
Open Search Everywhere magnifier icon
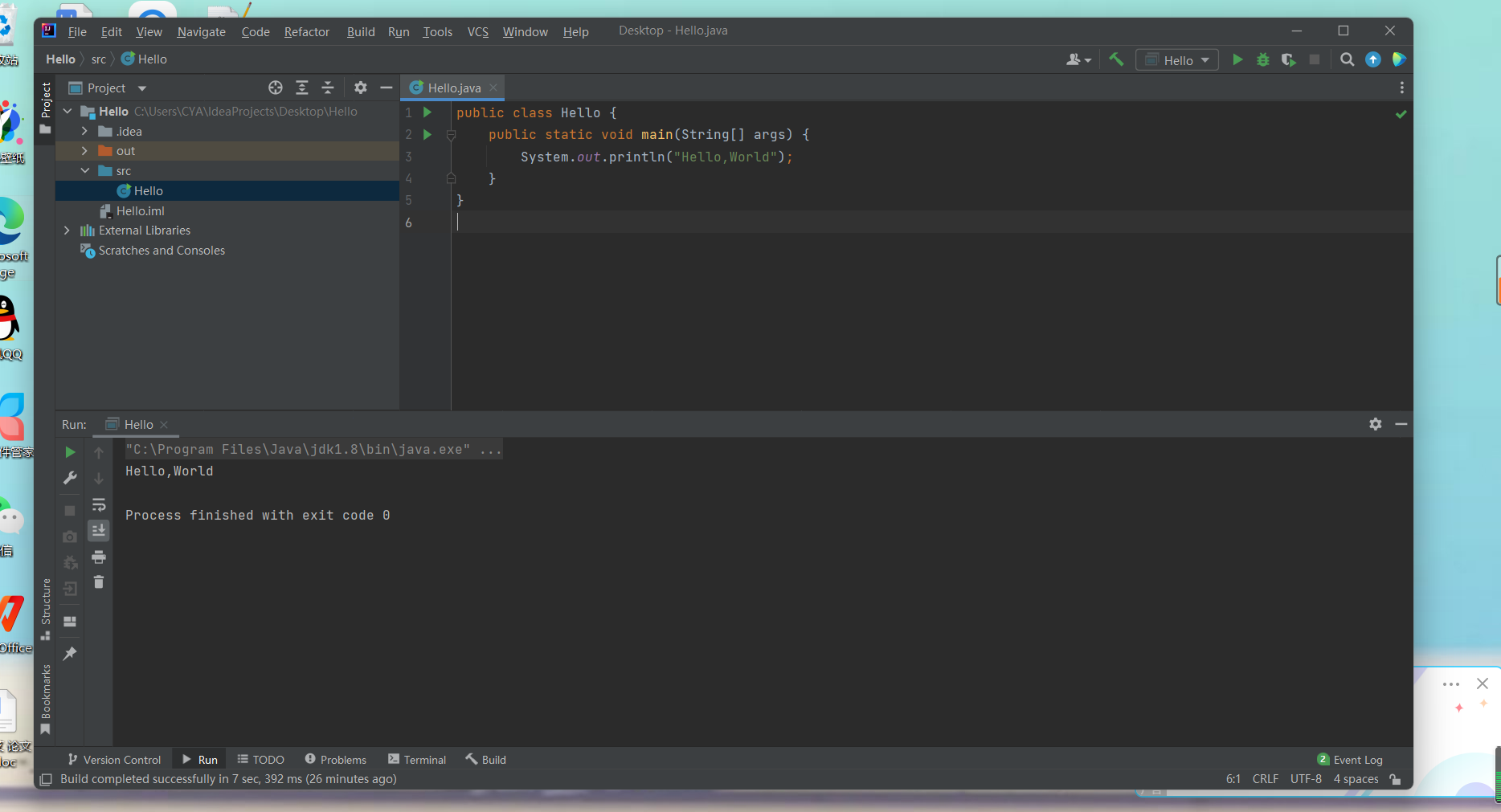[1348, 59]
